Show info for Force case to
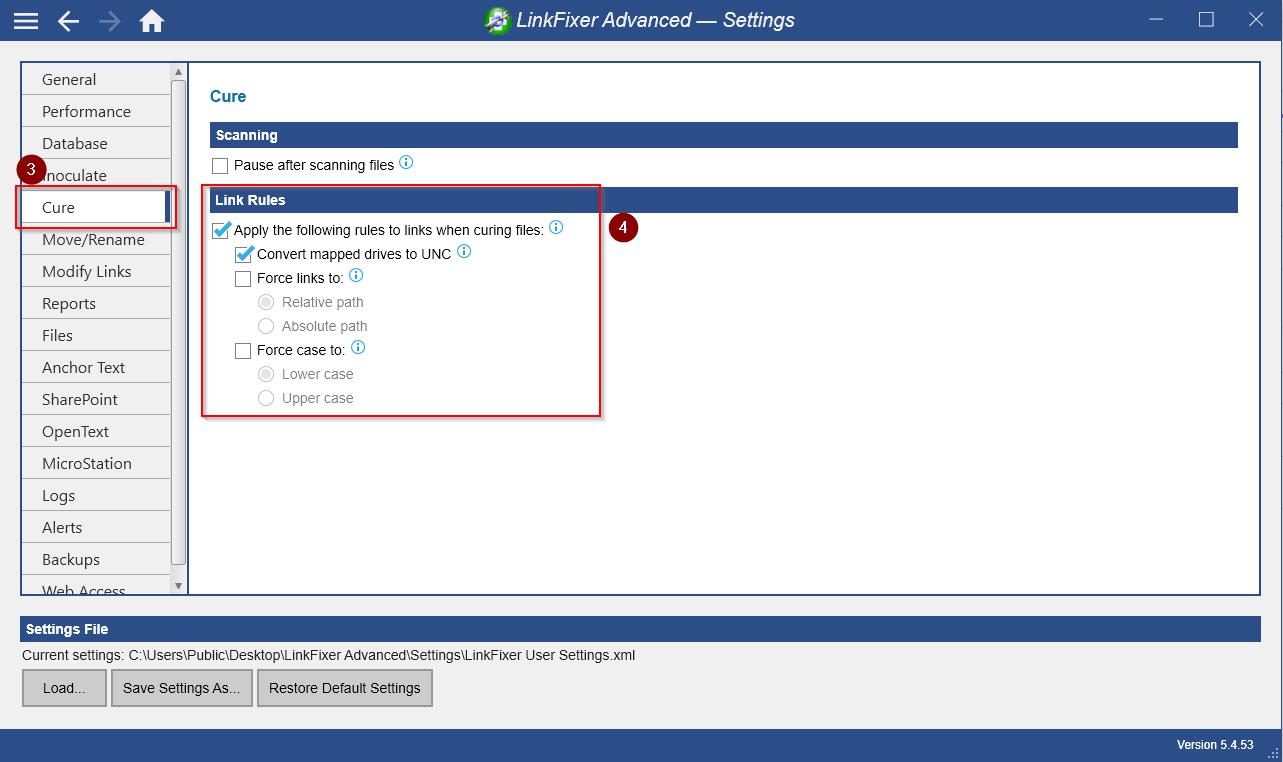 [358, 348]
